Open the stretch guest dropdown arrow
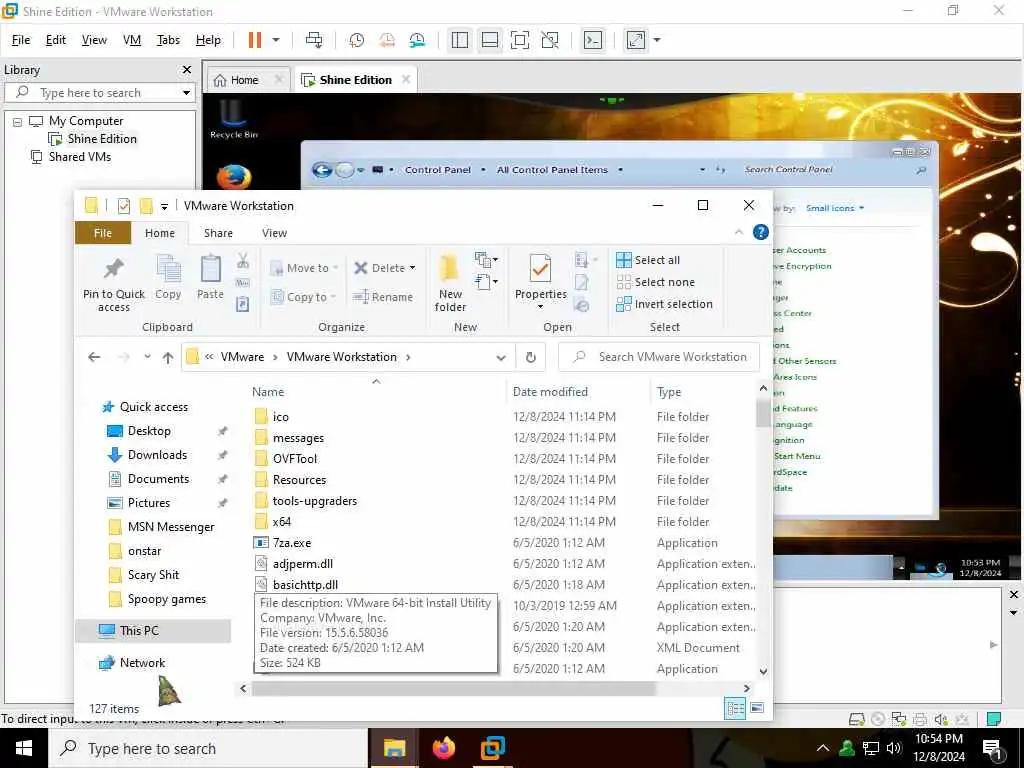The height and width of the screenshot is (768, 1024). 657,40
